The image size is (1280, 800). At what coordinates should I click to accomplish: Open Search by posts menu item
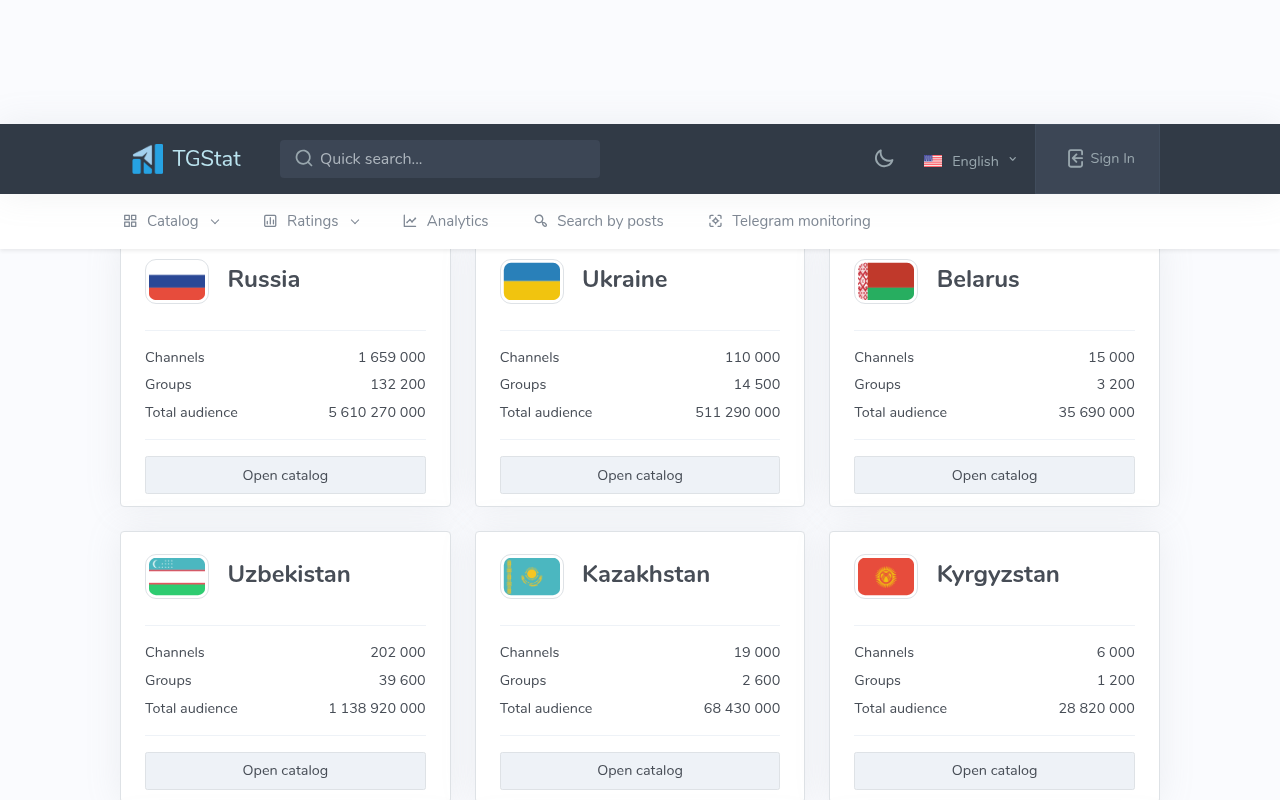(599, 221)
